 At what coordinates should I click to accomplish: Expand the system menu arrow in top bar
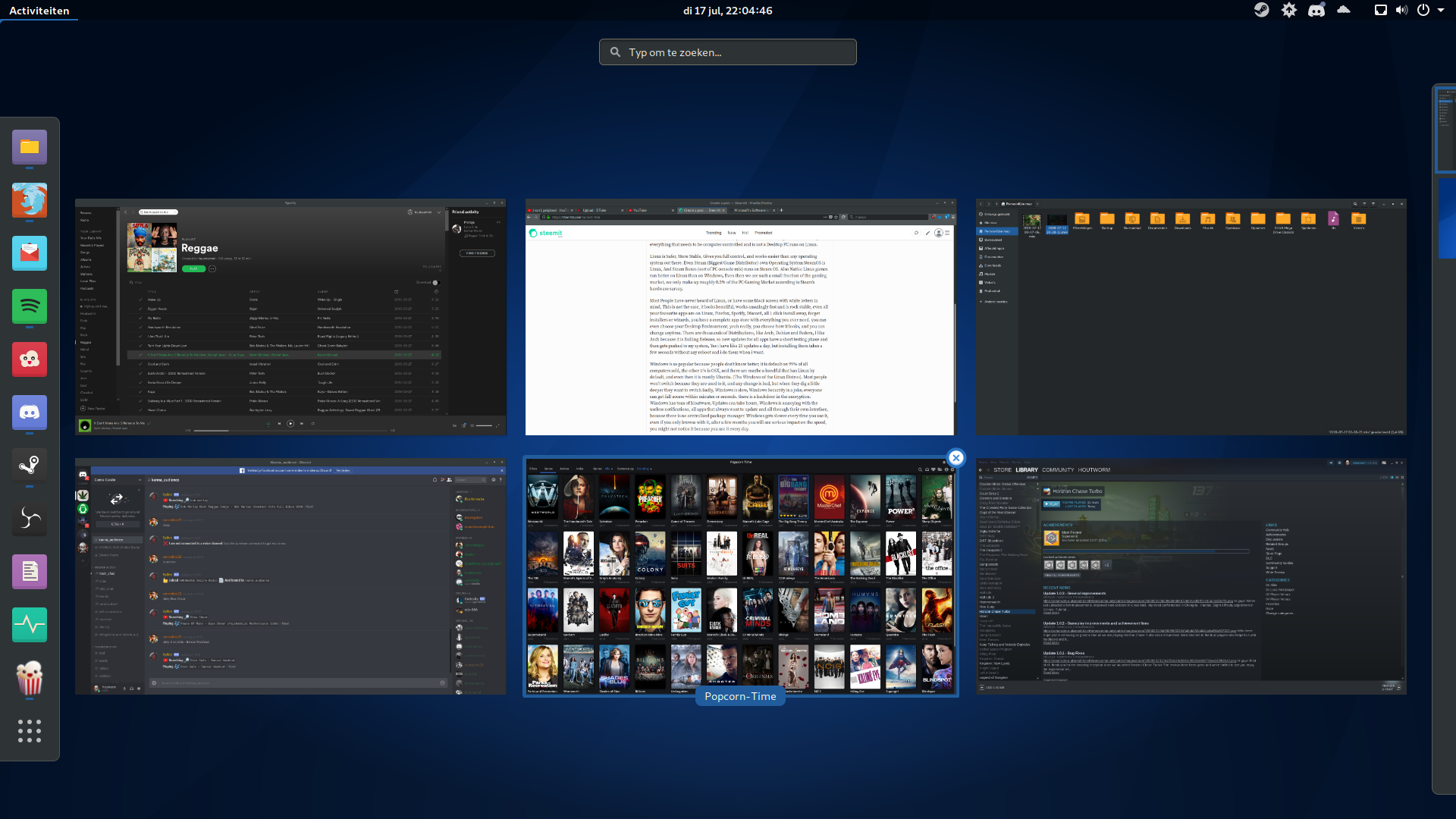[1441, 11]
